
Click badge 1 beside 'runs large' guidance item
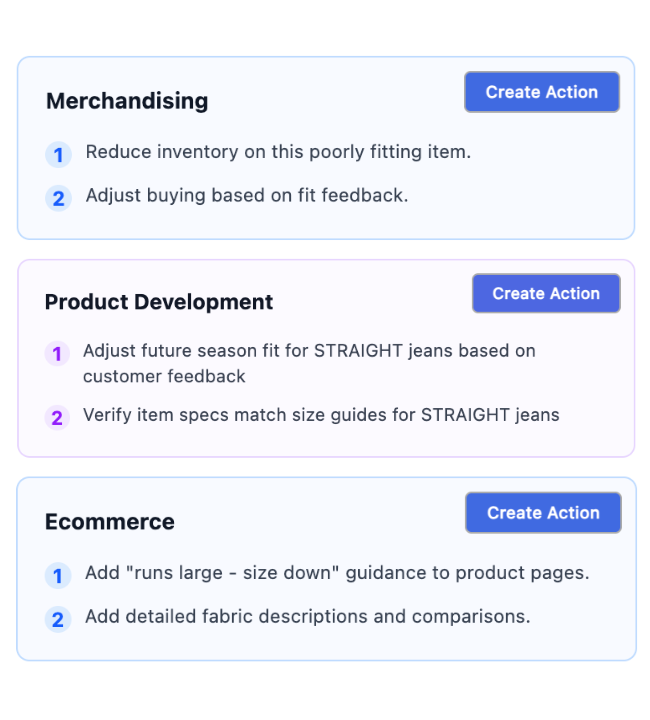point(58,575)
